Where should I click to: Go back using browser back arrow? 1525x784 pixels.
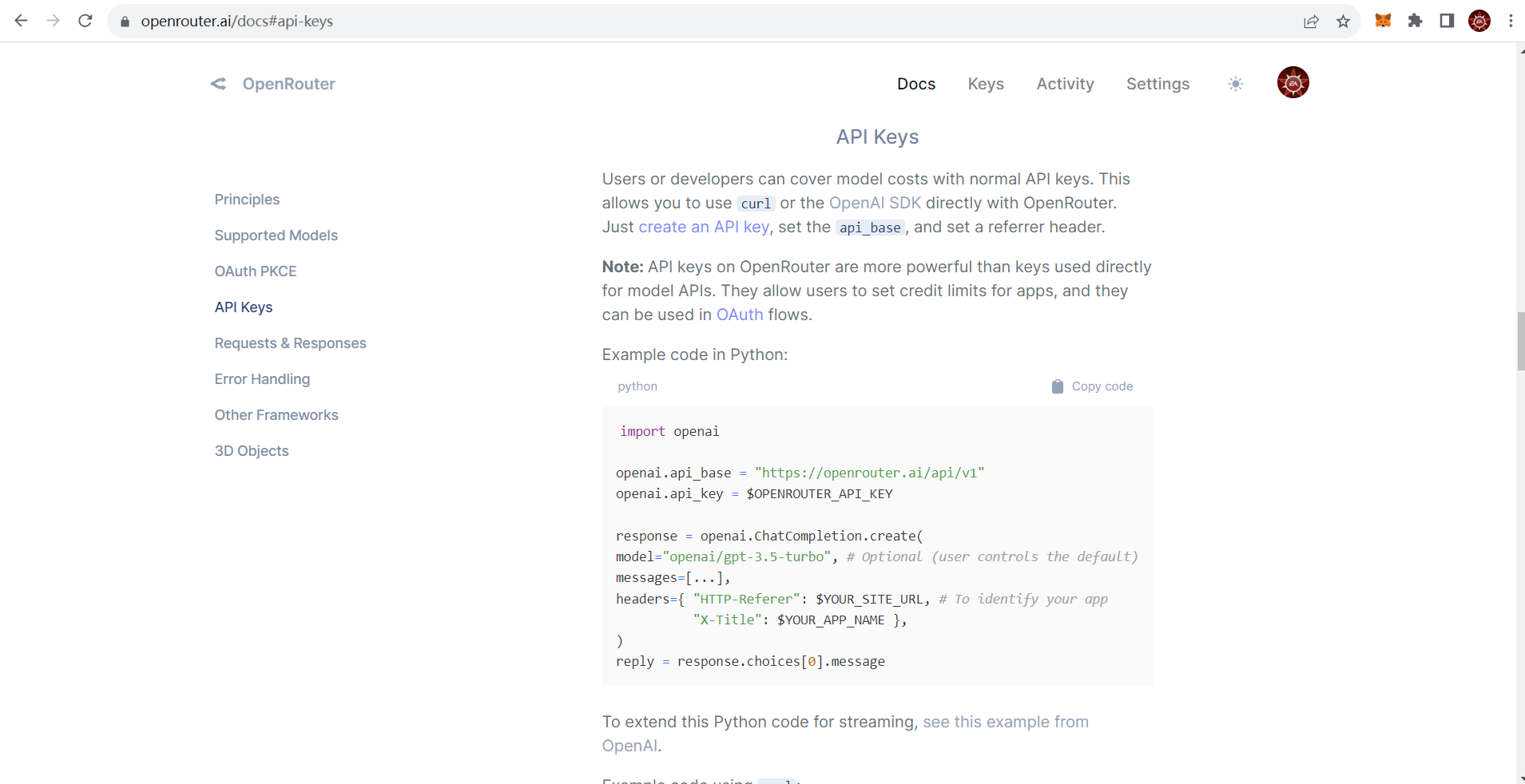22,21
